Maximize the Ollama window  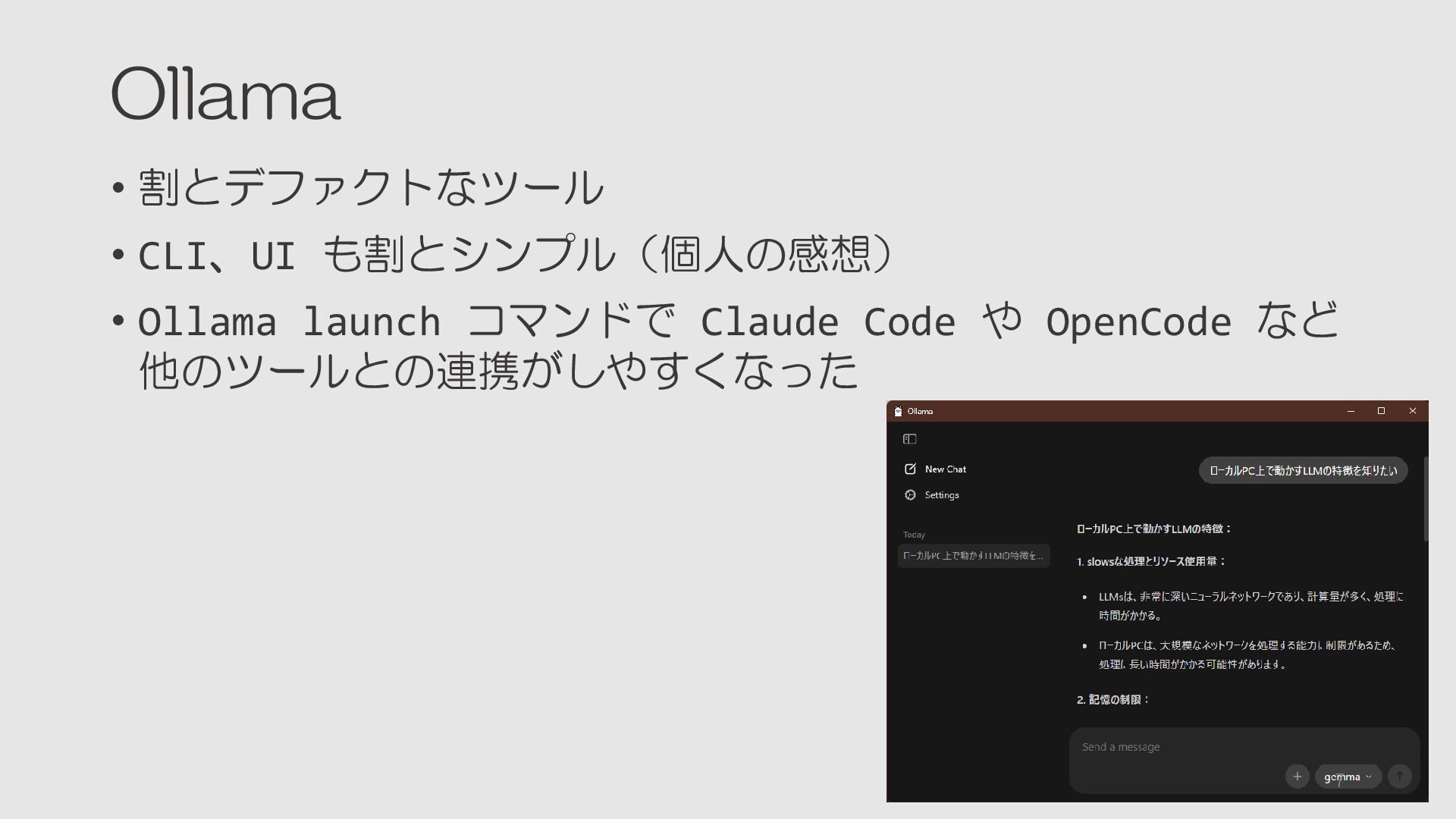(x=1381, y=411)
